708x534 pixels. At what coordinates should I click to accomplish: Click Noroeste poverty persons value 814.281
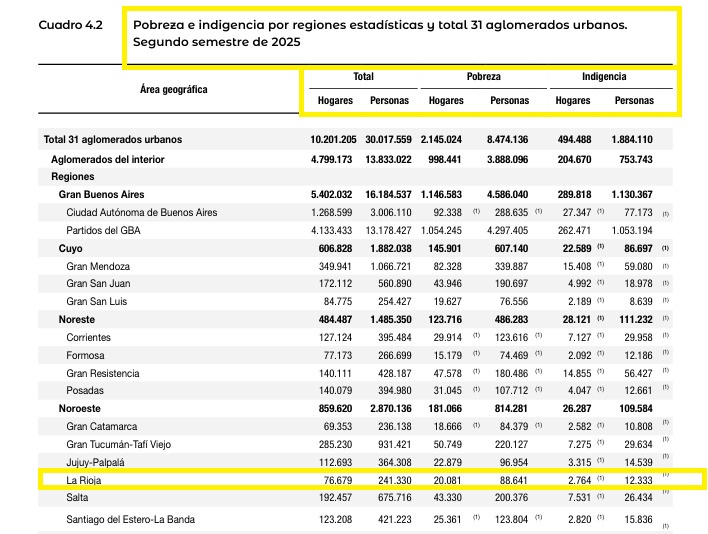tap(511, 409)
